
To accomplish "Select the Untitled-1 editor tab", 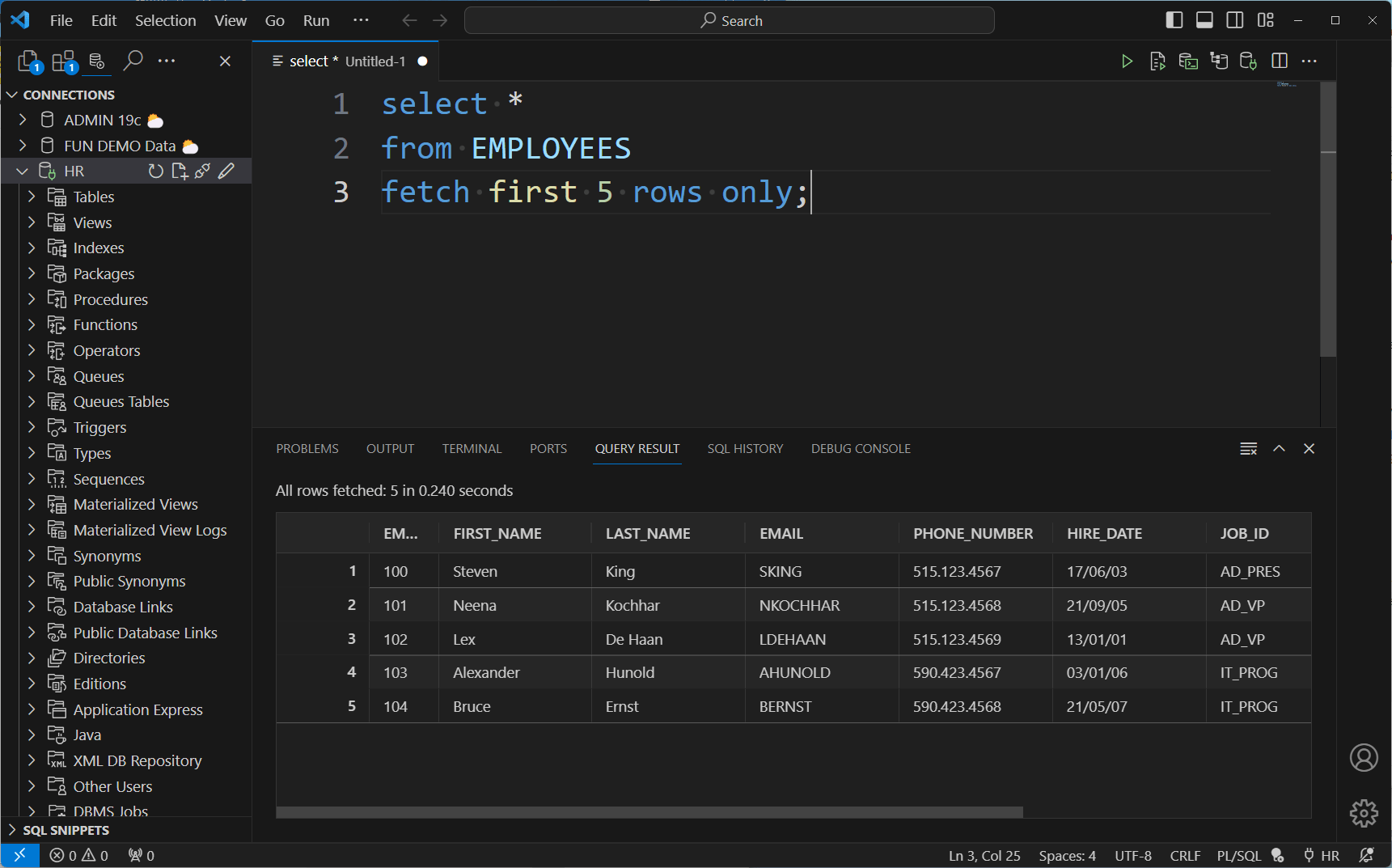I will click(345, 61).
